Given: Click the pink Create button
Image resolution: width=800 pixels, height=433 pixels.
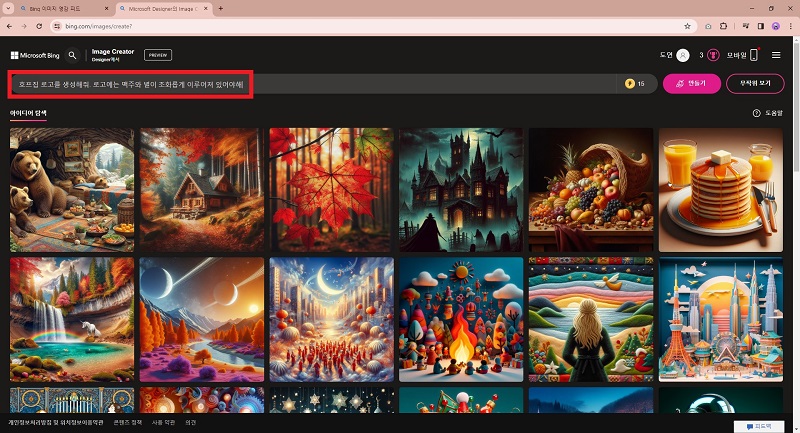Looking at the screenshot, I should (x=691, y=84).
